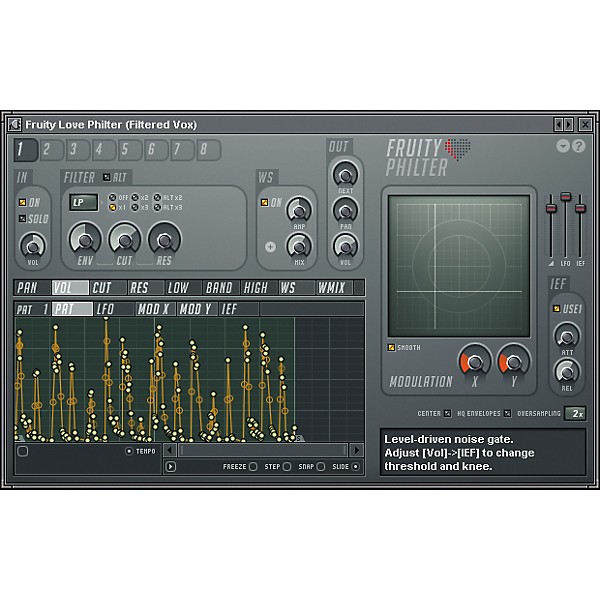Switch to the CUT envelope target tab
The height and width of the screenshot is (600, 600).
pyautogui.click(x=108, y=288)
